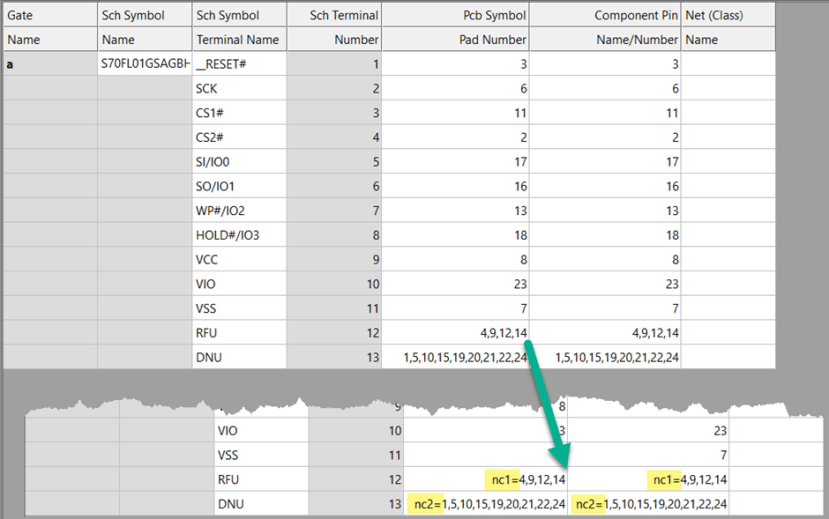Select Pad Number cell '8' in the VCC row

[x=456, y=260]
